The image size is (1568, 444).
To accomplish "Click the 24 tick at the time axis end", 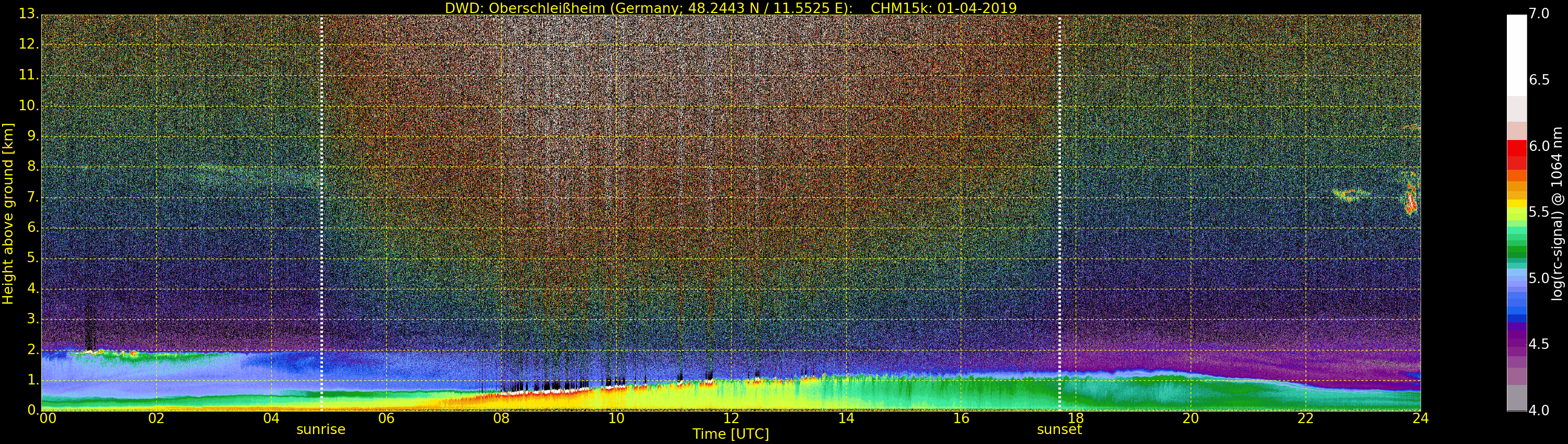I will [1420, 418].
